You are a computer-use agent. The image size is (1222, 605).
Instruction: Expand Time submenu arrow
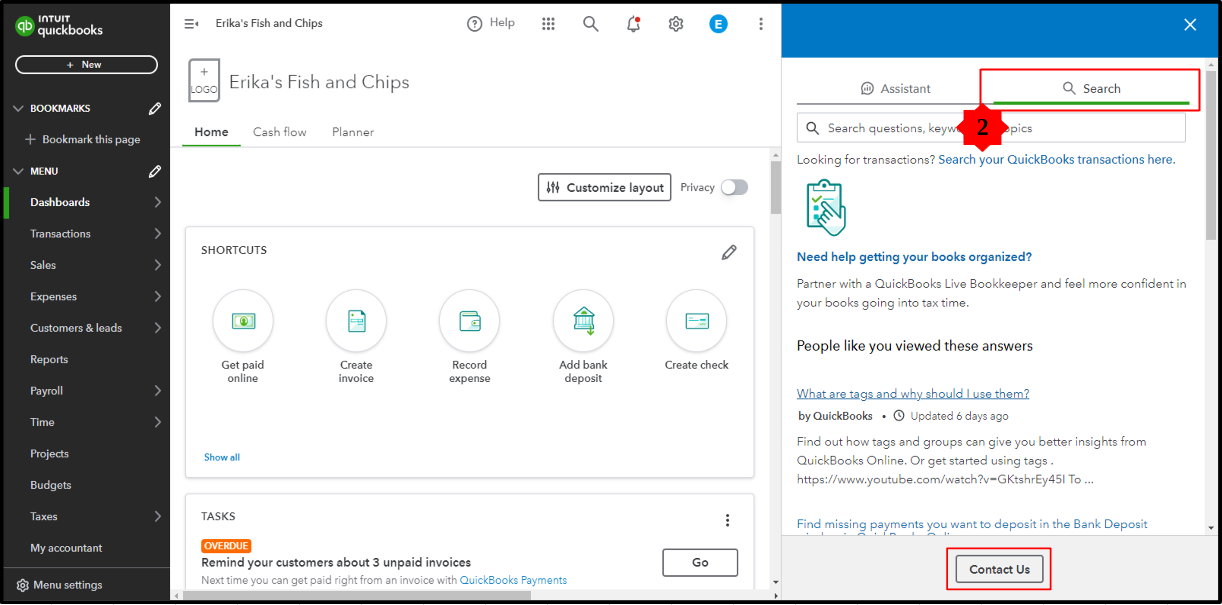click(158, 422)
